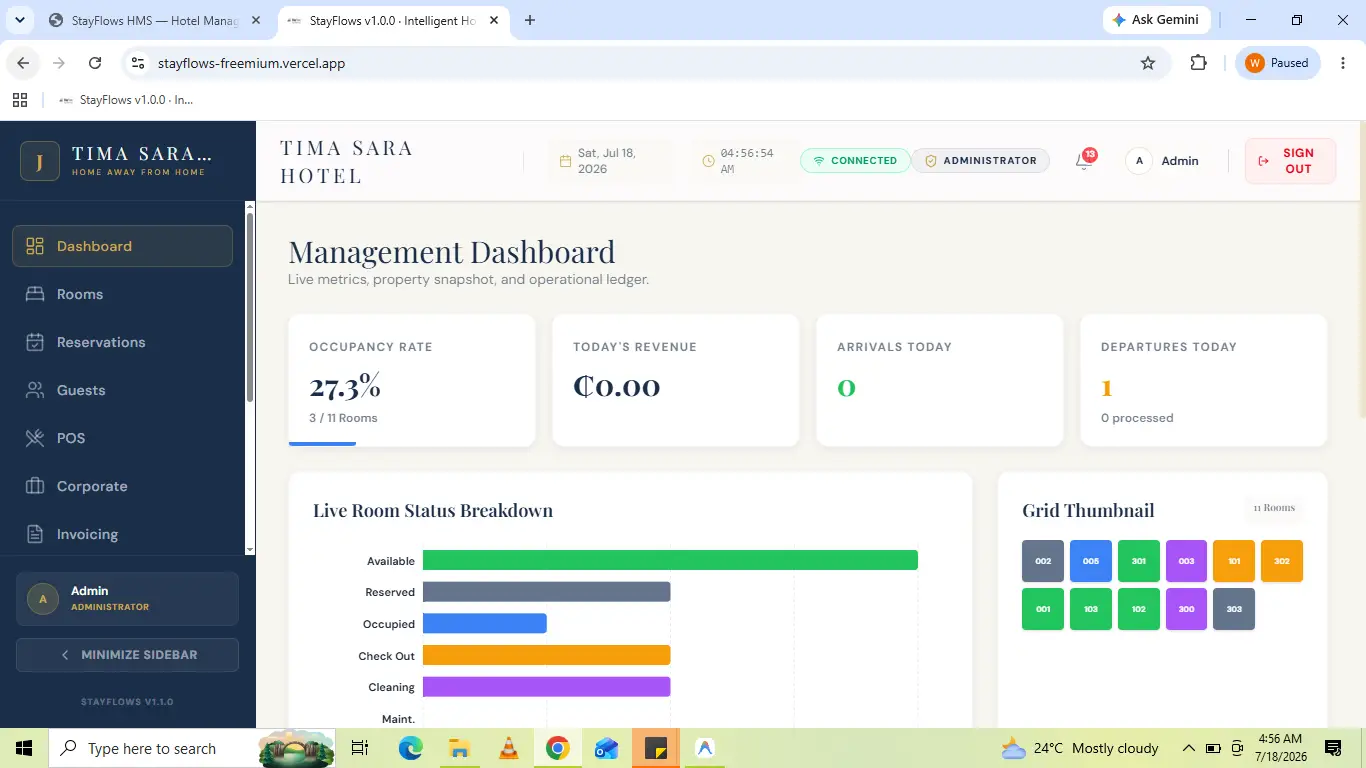Click the Admin avatar in the header

tap(1139, 161)
